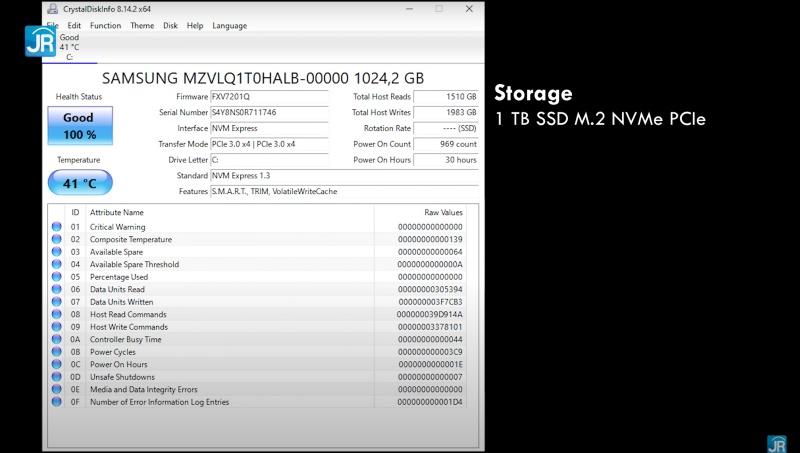Screen dimensions: 800x453
Task: Click the status icon beside Unsafe Shutdowns
Action: 56,377
